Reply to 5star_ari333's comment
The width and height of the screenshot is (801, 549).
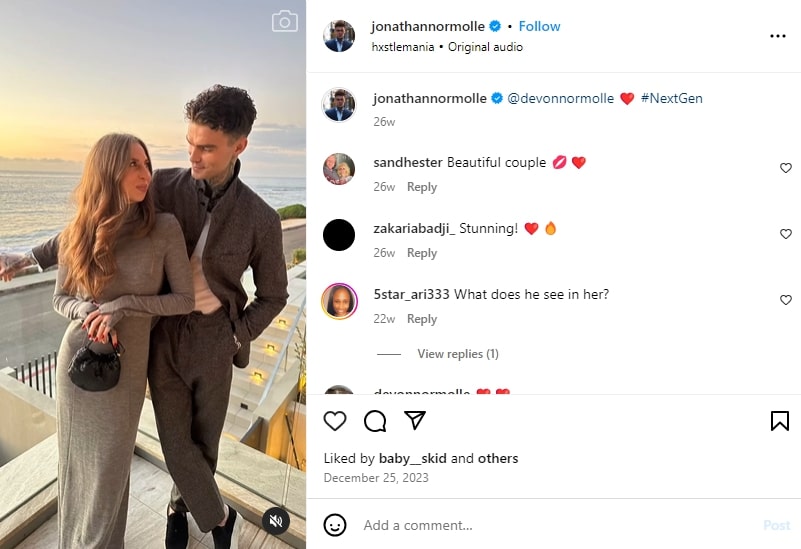pos(422,319)
